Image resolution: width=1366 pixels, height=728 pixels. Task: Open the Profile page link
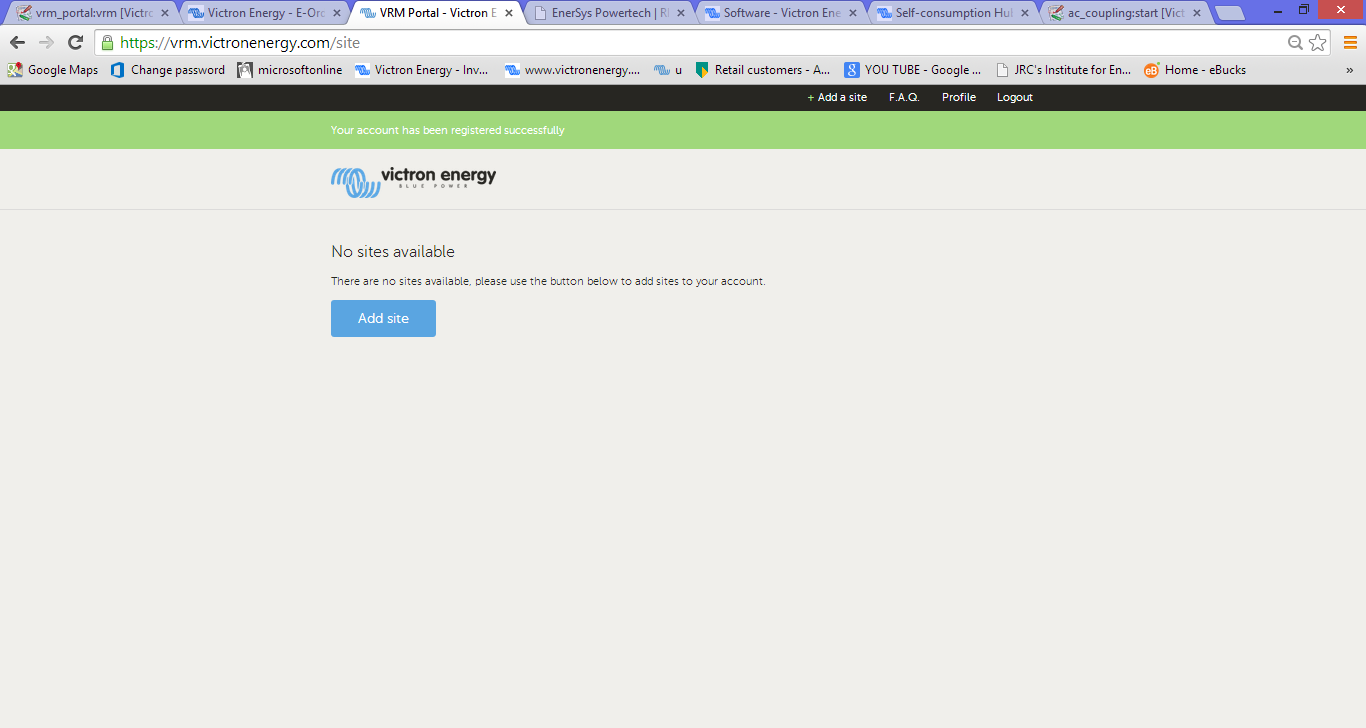coord(958,97)
